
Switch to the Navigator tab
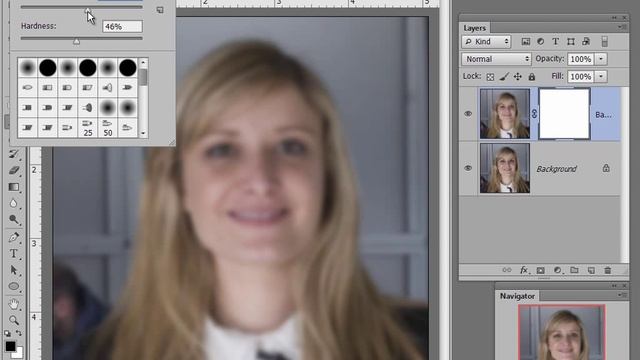[517, 296]
